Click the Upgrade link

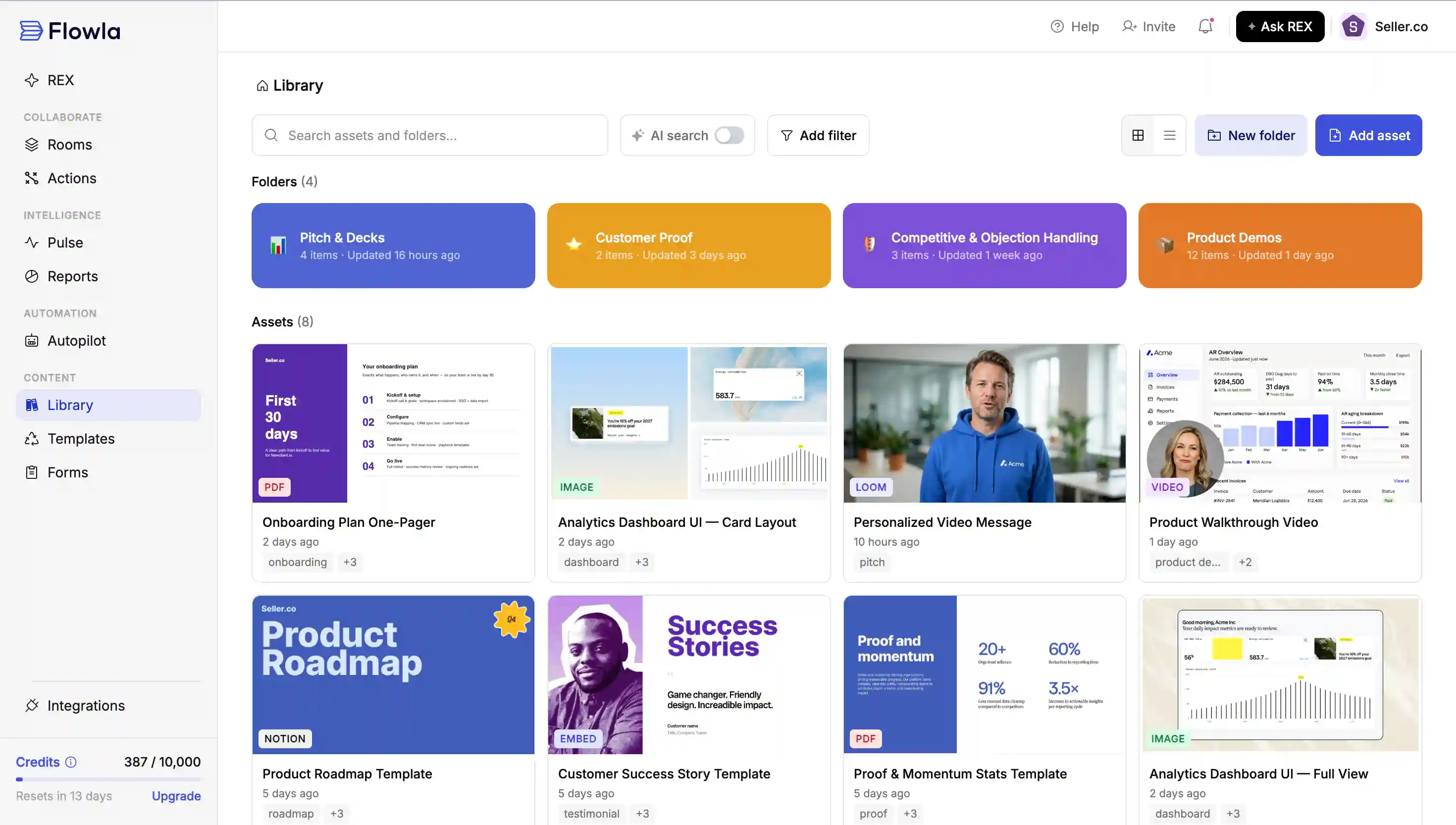176,796
